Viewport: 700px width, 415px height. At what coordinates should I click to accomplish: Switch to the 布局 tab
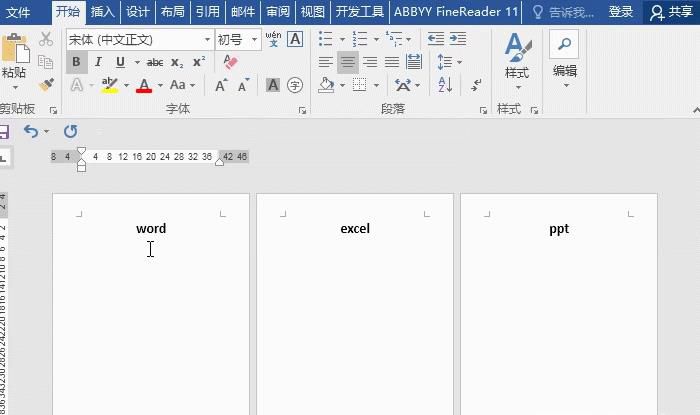tap(173, 12)
